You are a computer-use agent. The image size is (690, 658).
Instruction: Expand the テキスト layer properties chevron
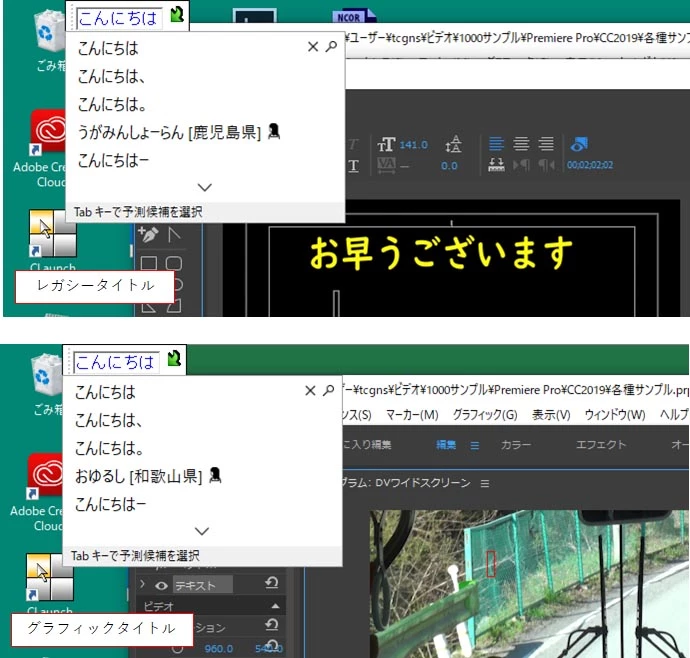coord(142,584)
